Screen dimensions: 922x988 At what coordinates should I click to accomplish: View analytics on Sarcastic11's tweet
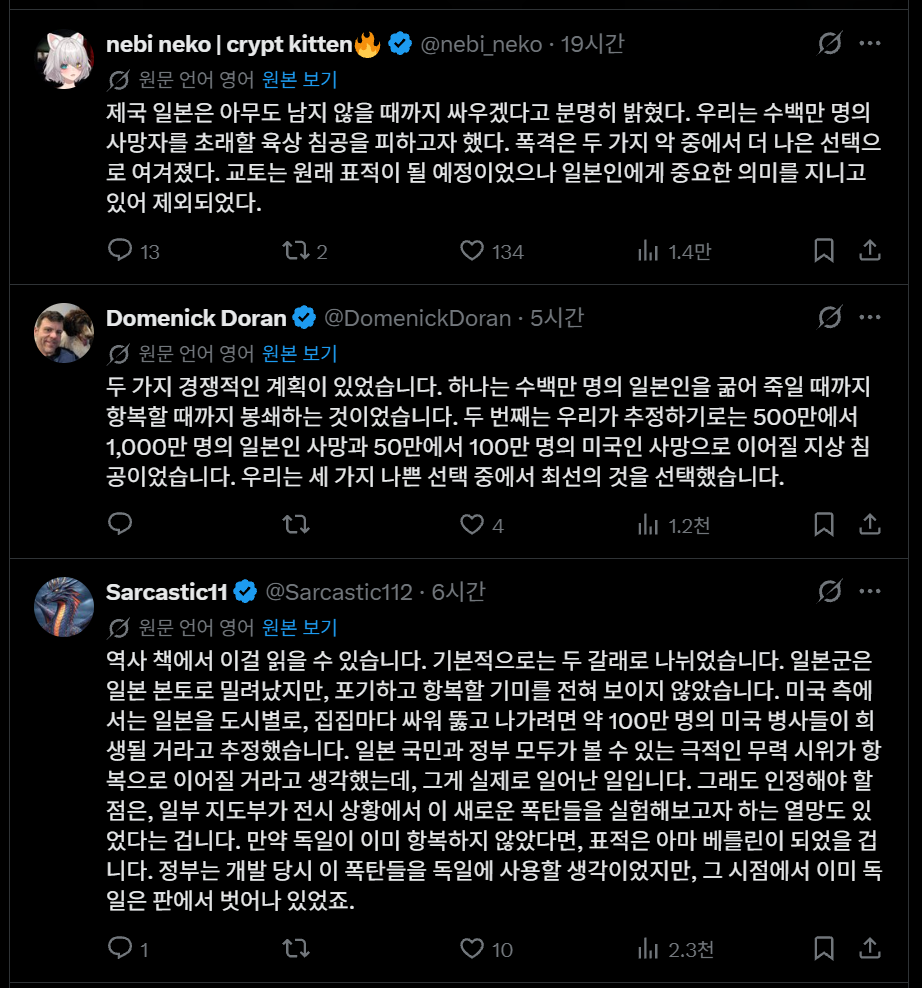click(674, 949)
